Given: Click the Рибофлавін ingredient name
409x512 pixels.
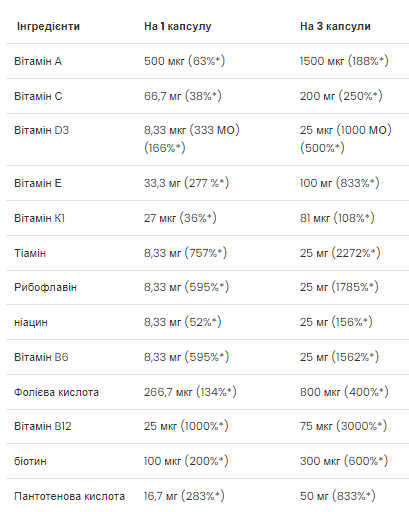Looking at the screenshot, I should point(45,287).
